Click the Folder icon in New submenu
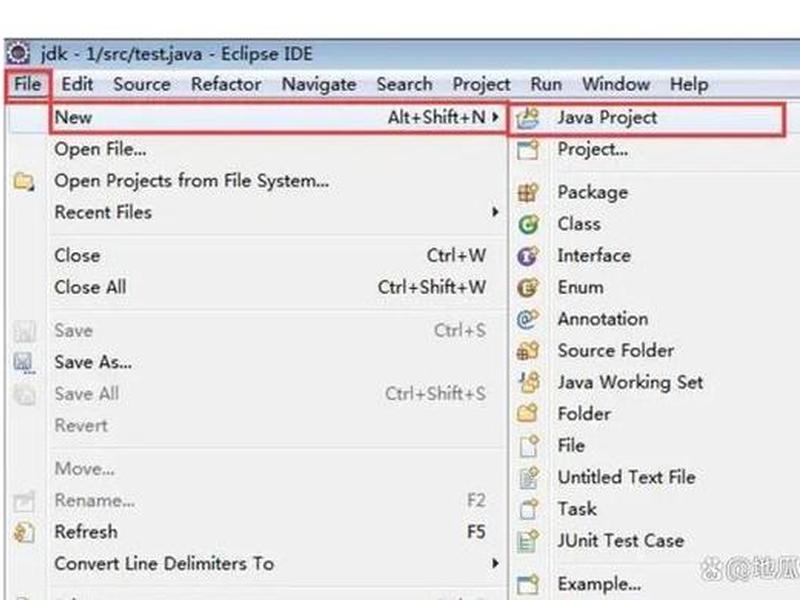Viewport: 800px width, 600px height. coord(528,414)
